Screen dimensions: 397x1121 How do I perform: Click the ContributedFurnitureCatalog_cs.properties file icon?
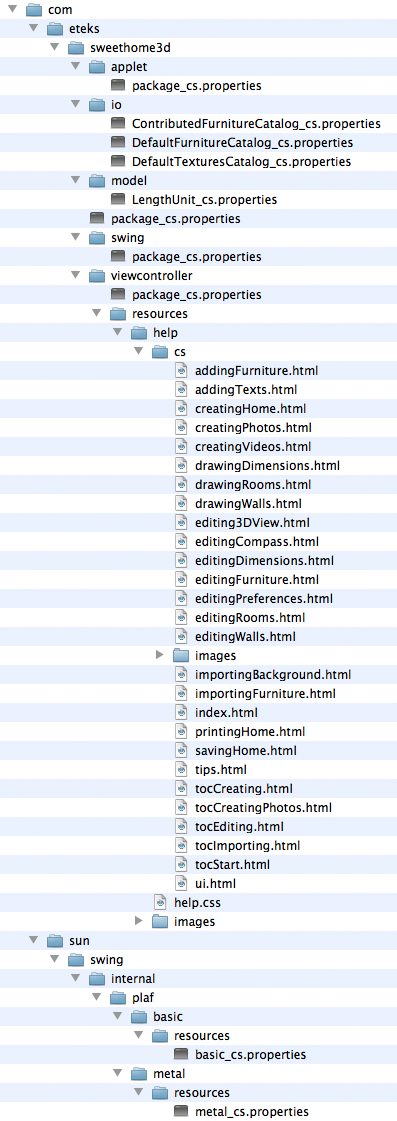point(119,124)
